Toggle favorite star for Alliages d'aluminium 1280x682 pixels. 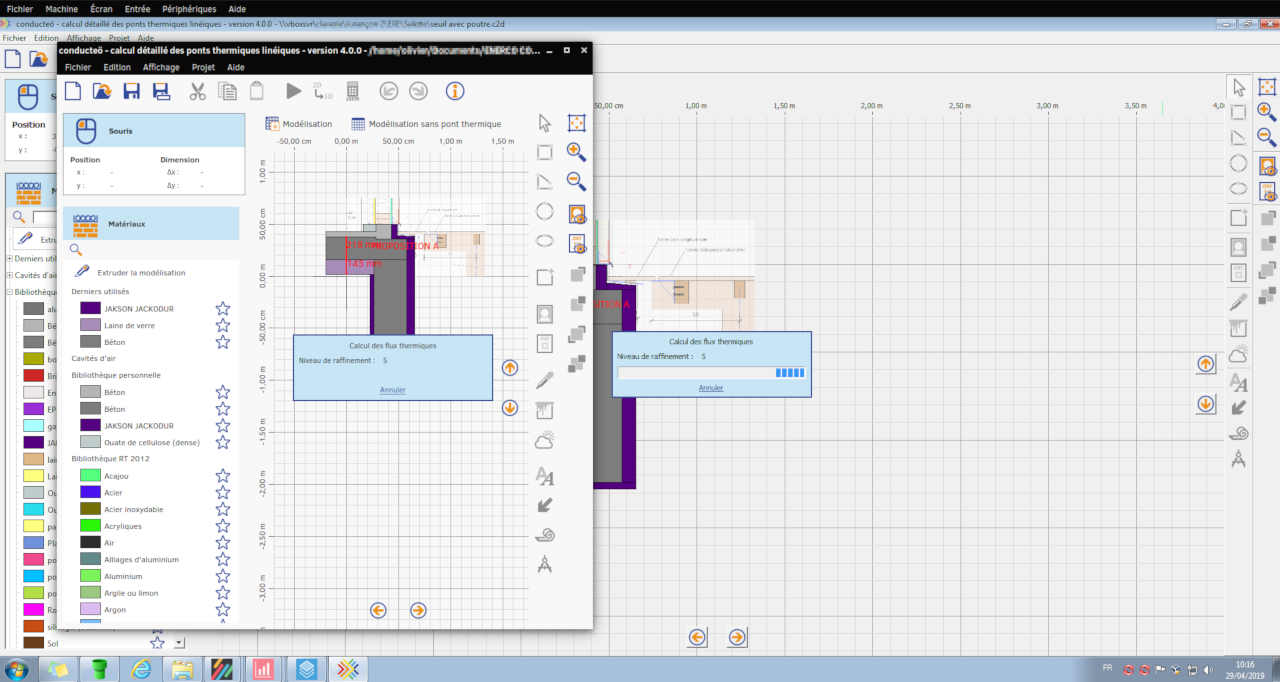click(x=223, y=559)
